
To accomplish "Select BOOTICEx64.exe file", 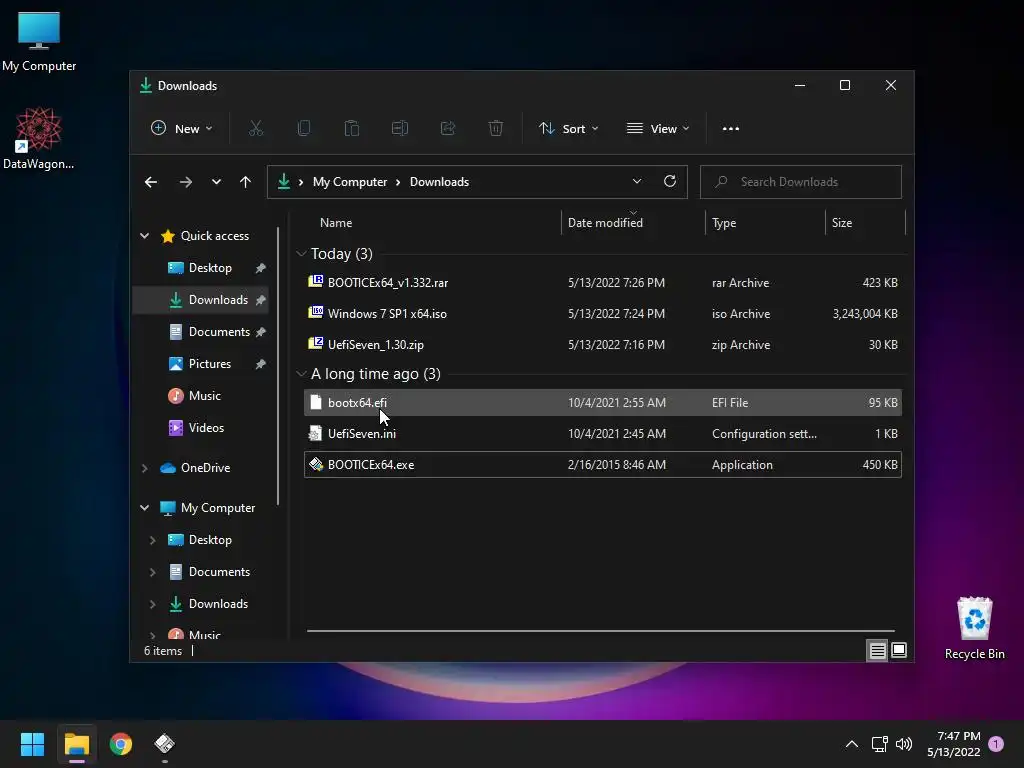I will pyautogui.click(x=603, y=464).
